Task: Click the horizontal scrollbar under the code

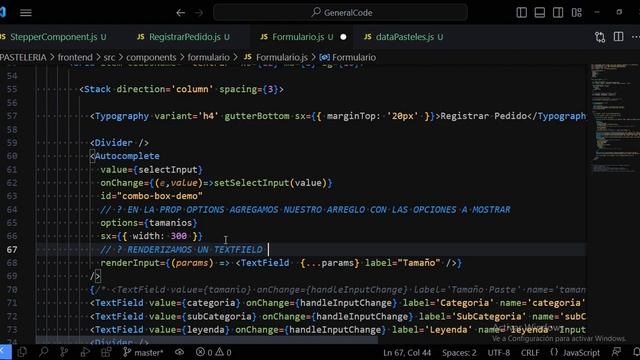Action: tap(207, 339)
